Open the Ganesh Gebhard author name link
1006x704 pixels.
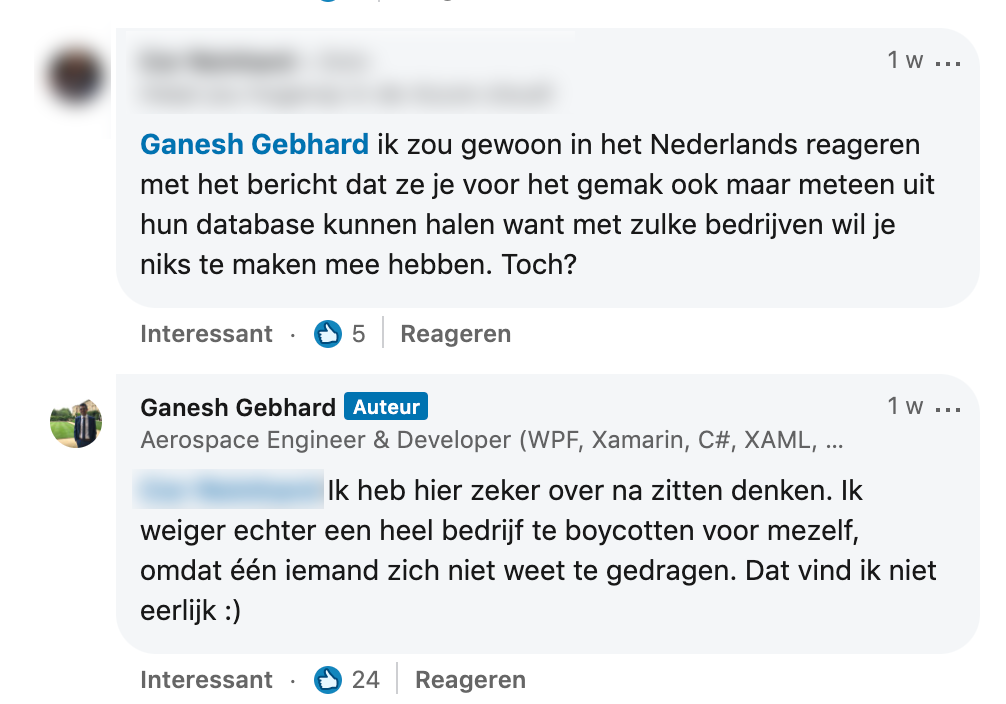pos(238,408)
